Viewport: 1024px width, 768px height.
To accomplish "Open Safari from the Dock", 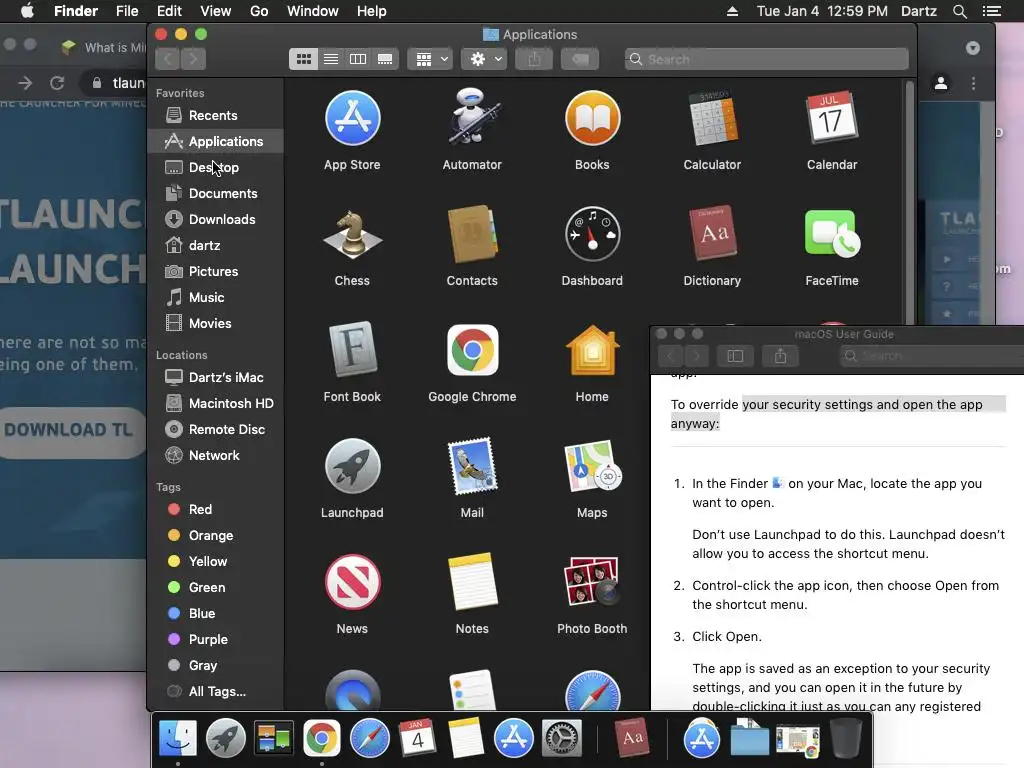I will coord(370,738).
